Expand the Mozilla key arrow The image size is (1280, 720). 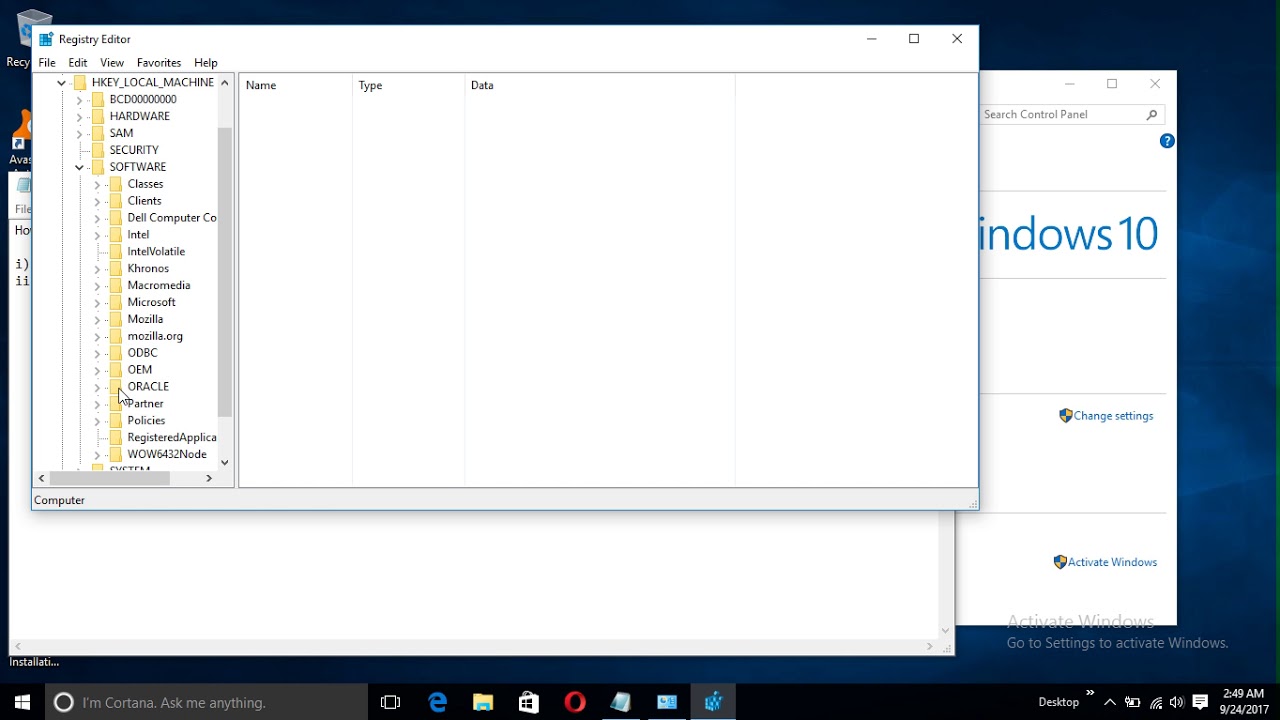pos(97,319)
